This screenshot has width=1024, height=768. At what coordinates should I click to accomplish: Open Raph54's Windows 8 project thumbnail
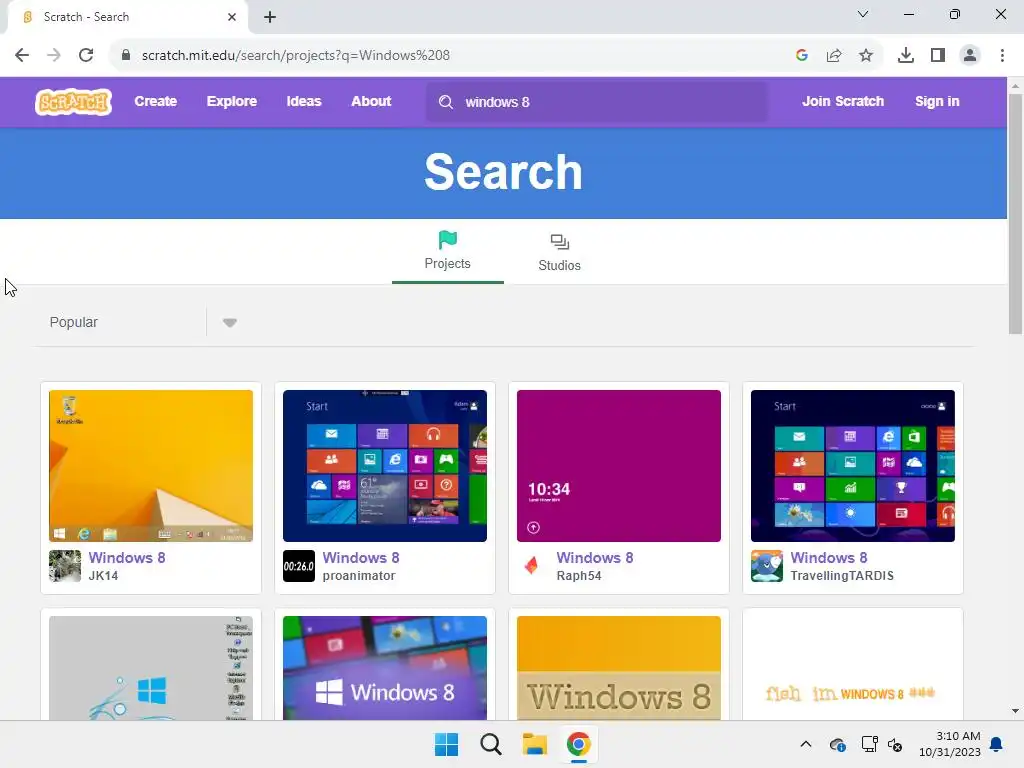point(618,466)
